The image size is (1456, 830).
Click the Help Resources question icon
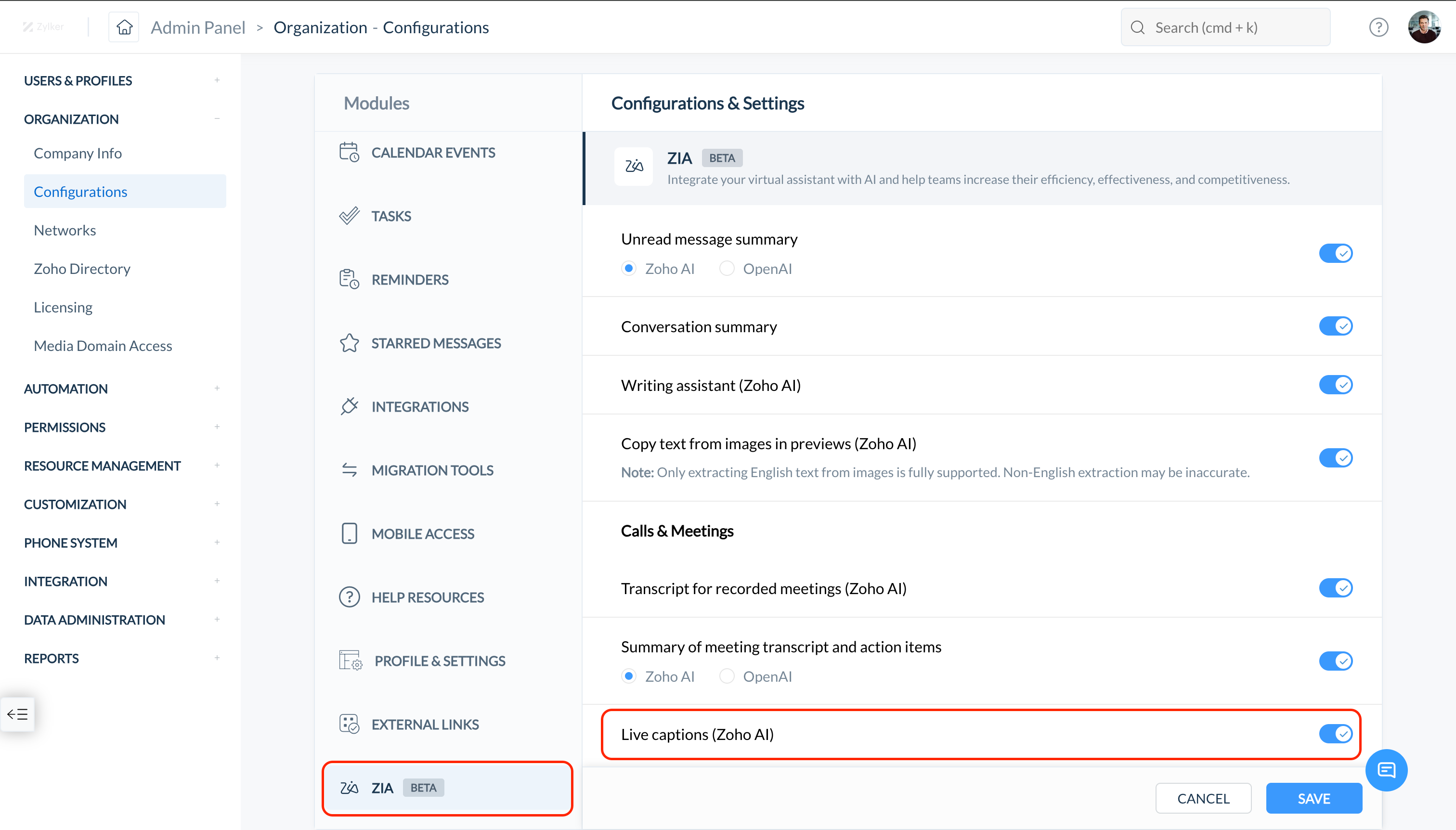[349, 597]
